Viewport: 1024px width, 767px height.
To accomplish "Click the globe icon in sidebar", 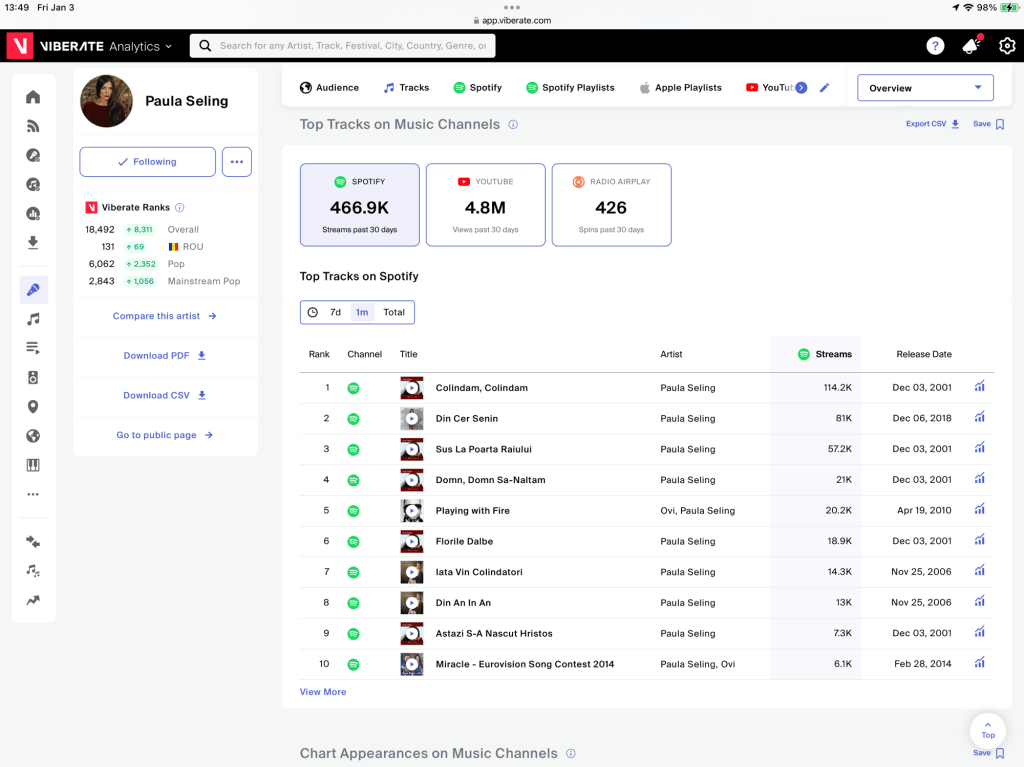I will tap(33, 436).
